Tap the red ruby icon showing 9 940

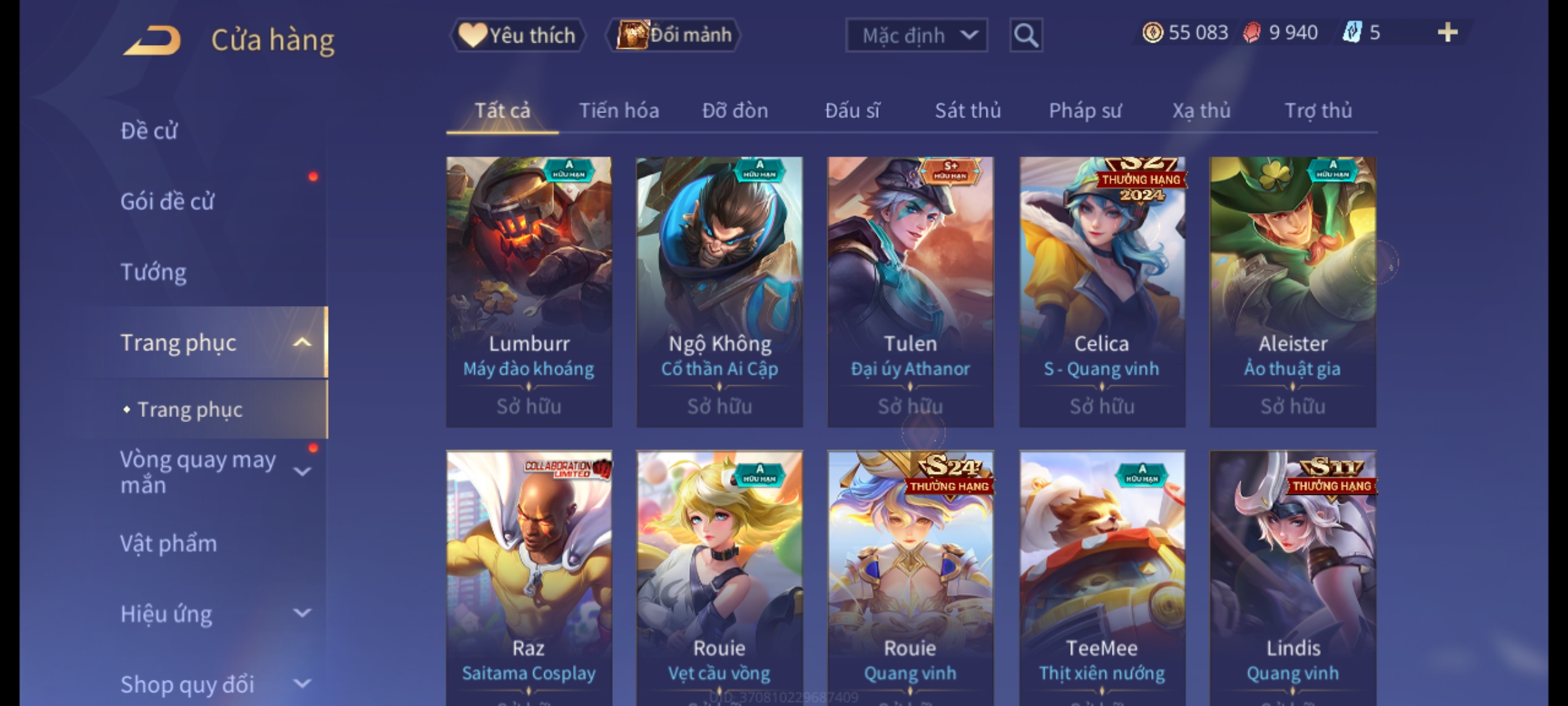click(1252, 33)
